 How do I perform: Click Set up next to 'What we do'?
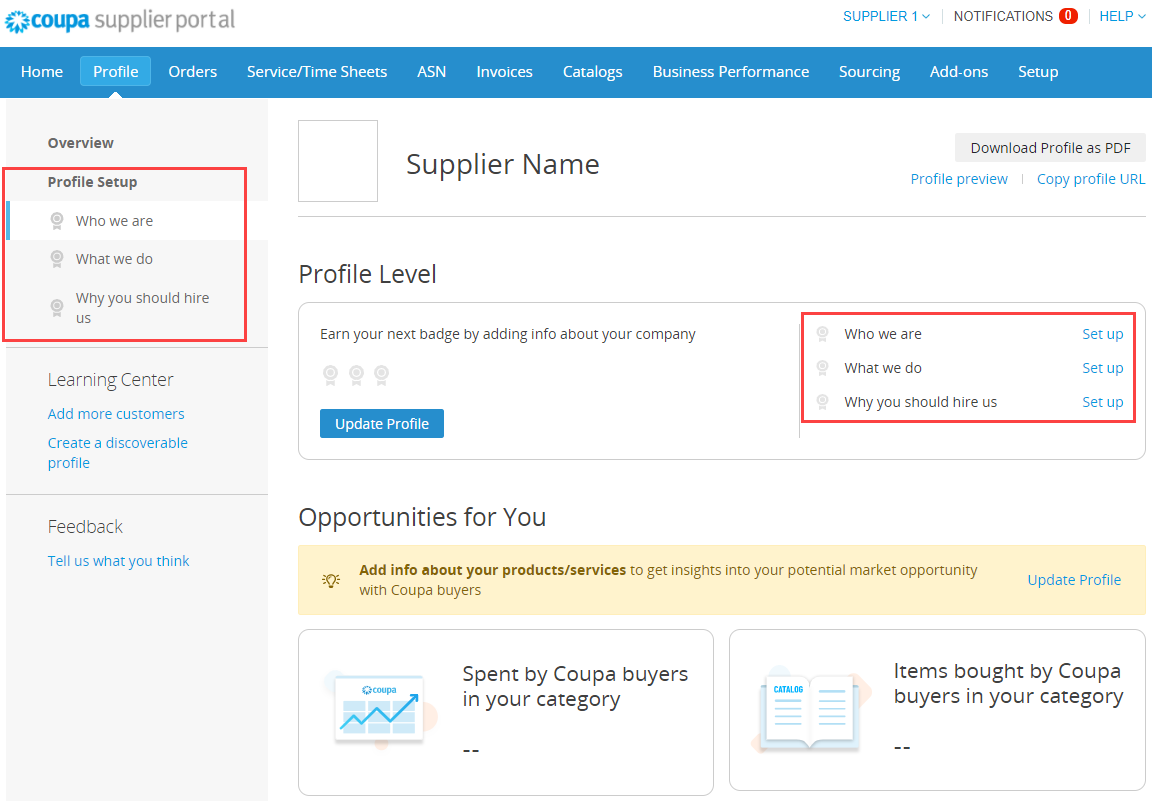coord(1102,367)
